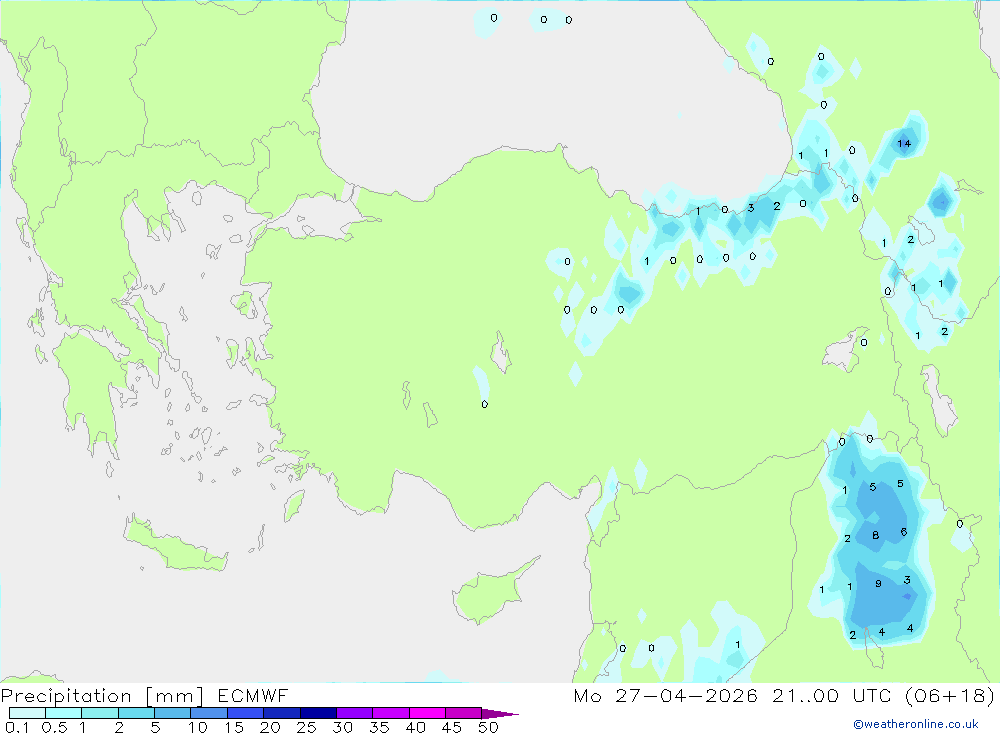
Task: Click the 45–50 mm legend color segment
Action: [x=463, y=713]
